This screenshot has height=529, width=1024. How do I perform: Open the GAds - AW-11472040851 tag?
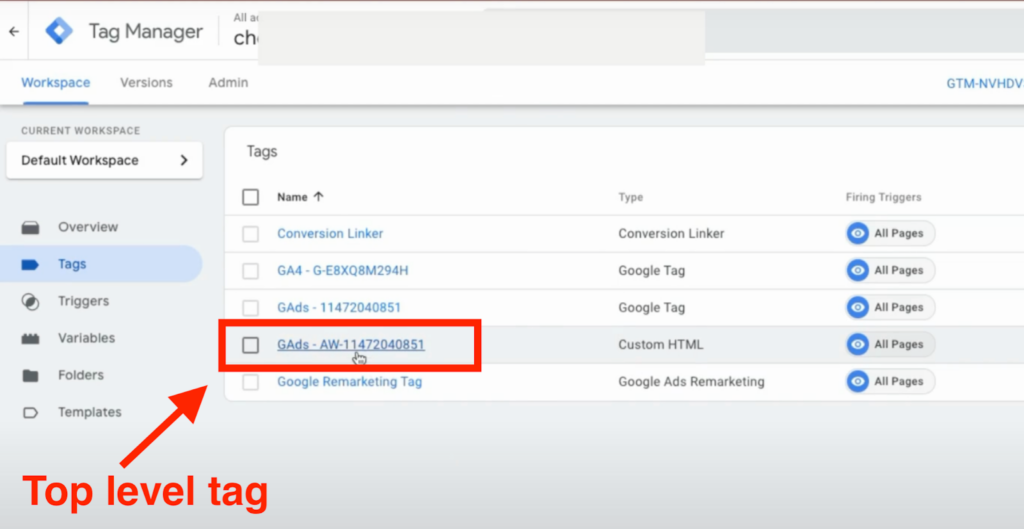351,344
